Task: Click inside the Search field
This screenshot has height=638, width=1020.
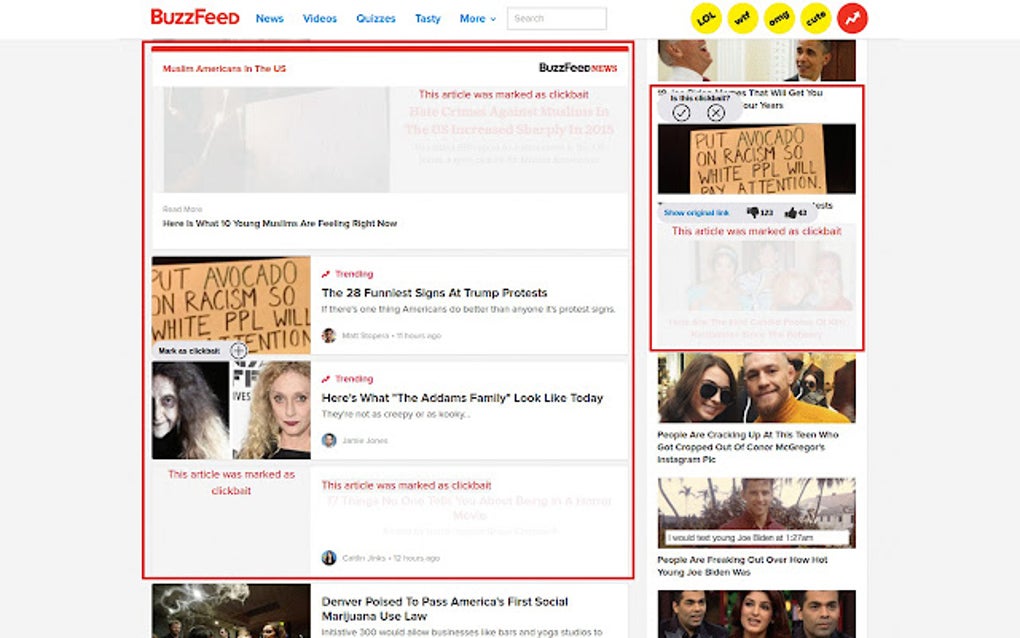Action: point(556,18)
